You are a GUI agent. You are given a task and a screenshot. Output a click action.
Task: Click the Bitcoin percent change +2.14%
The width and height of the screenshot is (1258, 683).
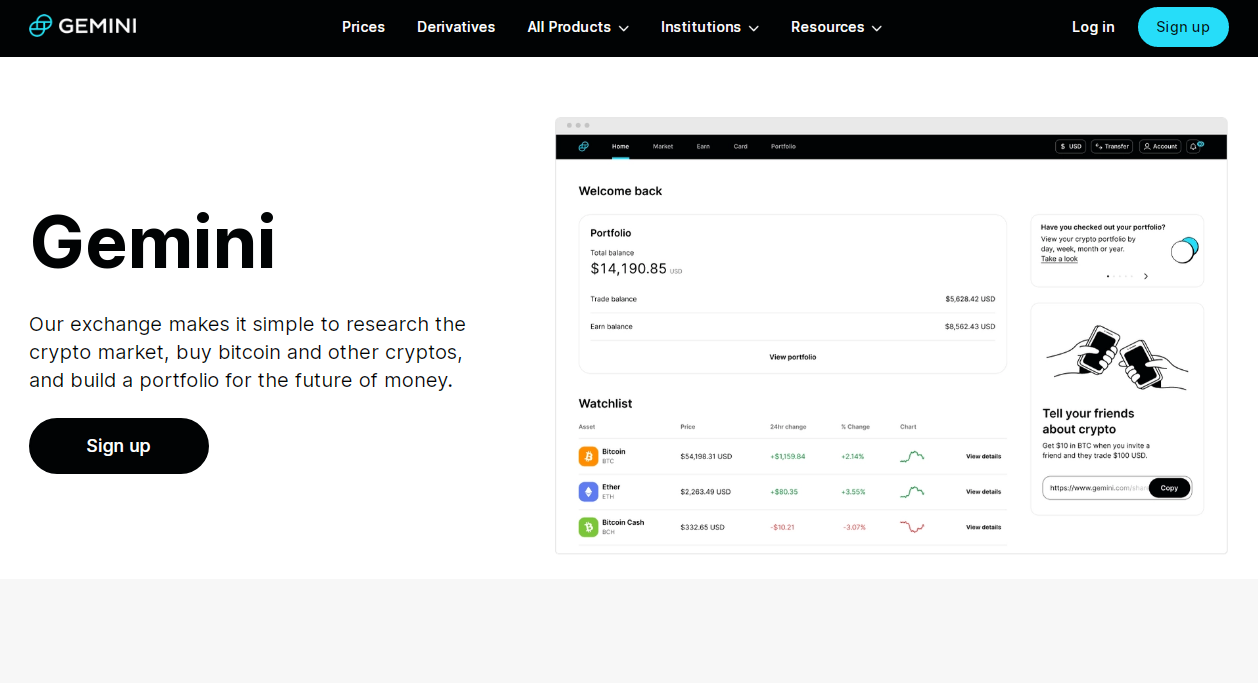tap(852, 456)
